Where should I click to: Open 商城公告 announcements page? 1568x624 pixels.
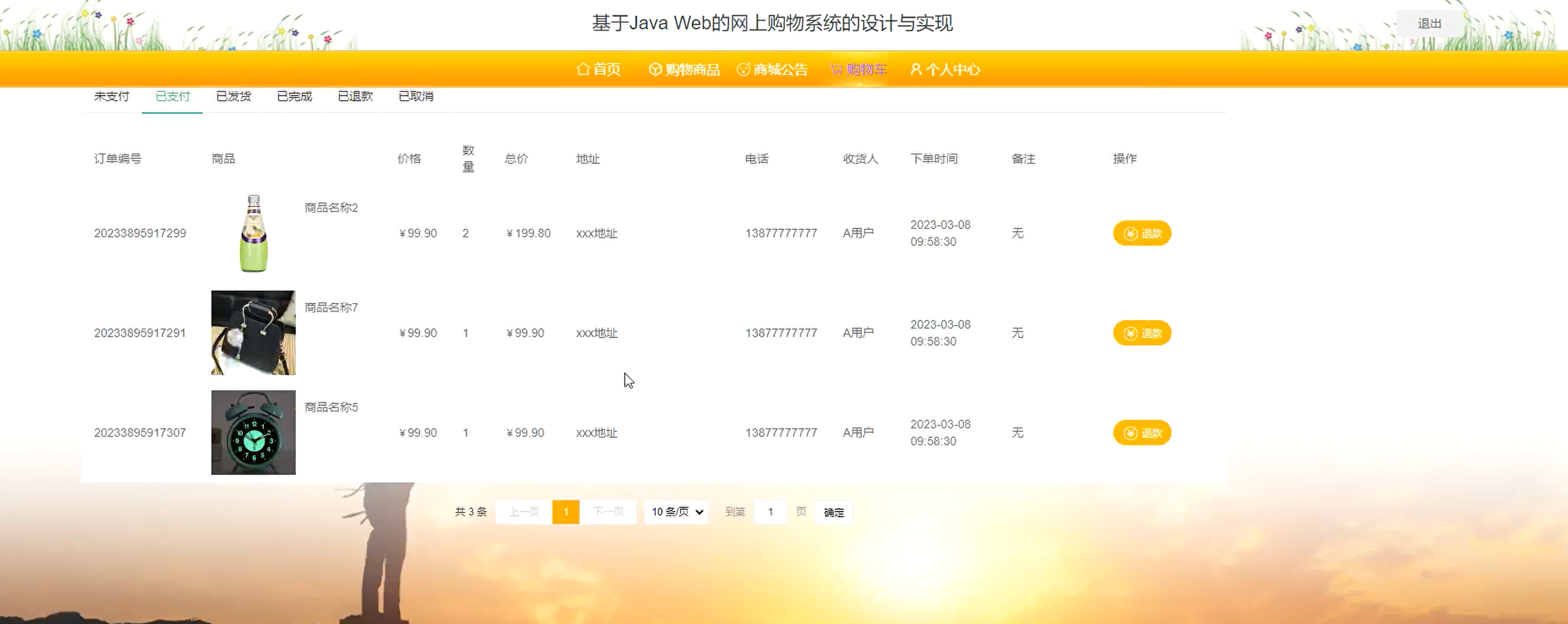[x=773, y=70]
